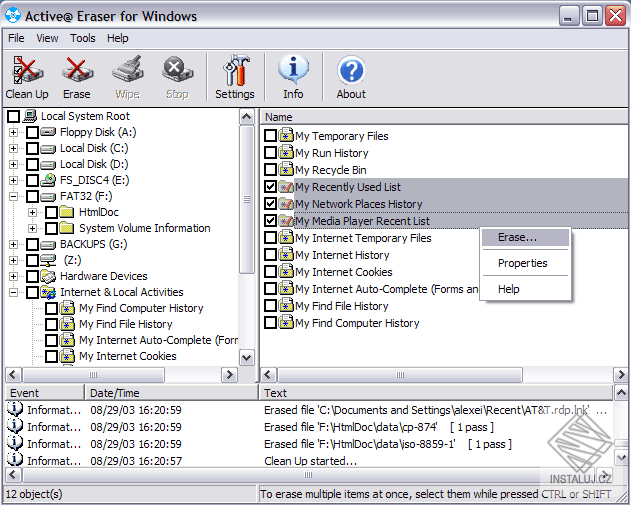Image resolution: width=631 pixels, height=506 pixels.
Task: Select the Local System Root computer icon
Action: tap(30, 116)
